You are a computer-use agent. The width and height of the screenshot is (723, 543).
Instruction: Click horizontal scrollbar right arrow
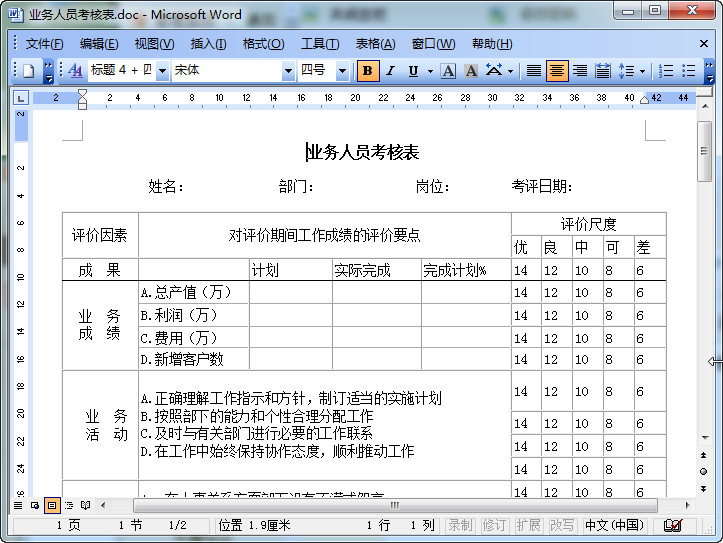[687, 505]
